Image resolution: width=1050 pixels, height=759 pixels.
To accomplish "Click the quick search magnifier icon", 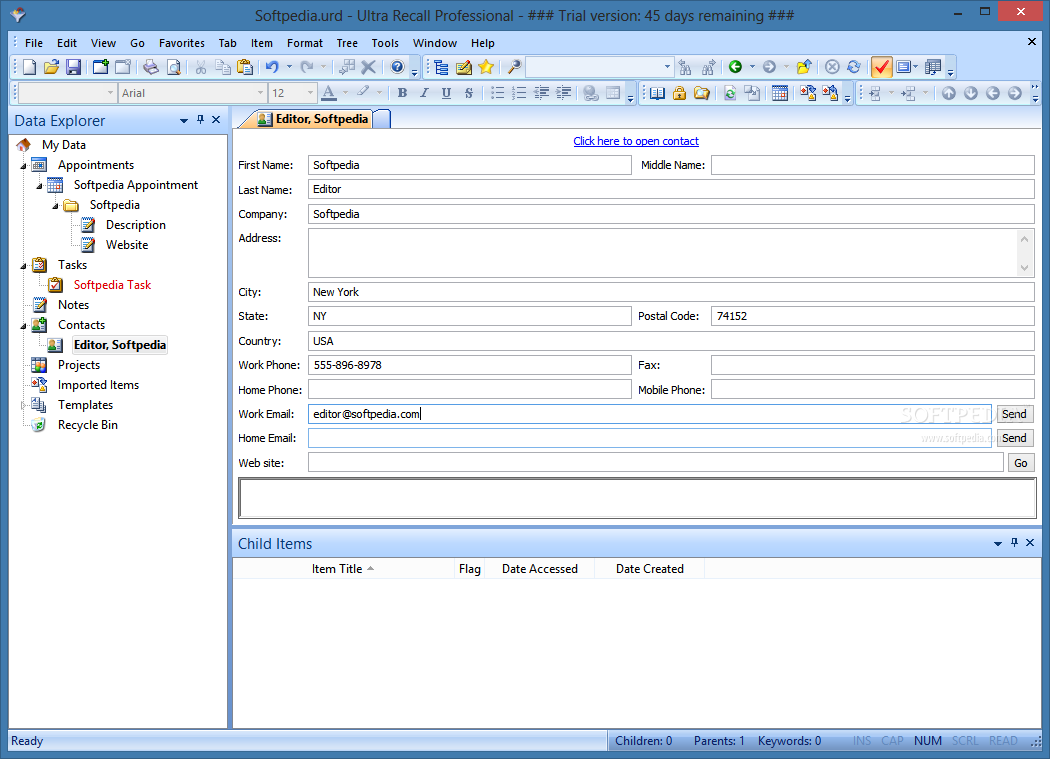I will tap(514, 67).
